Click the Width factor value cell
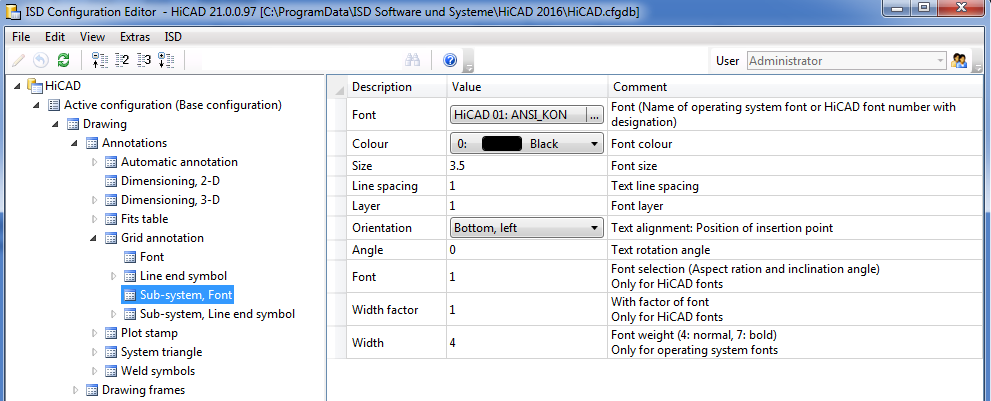991x401 pixels. [x=527, y=309]
